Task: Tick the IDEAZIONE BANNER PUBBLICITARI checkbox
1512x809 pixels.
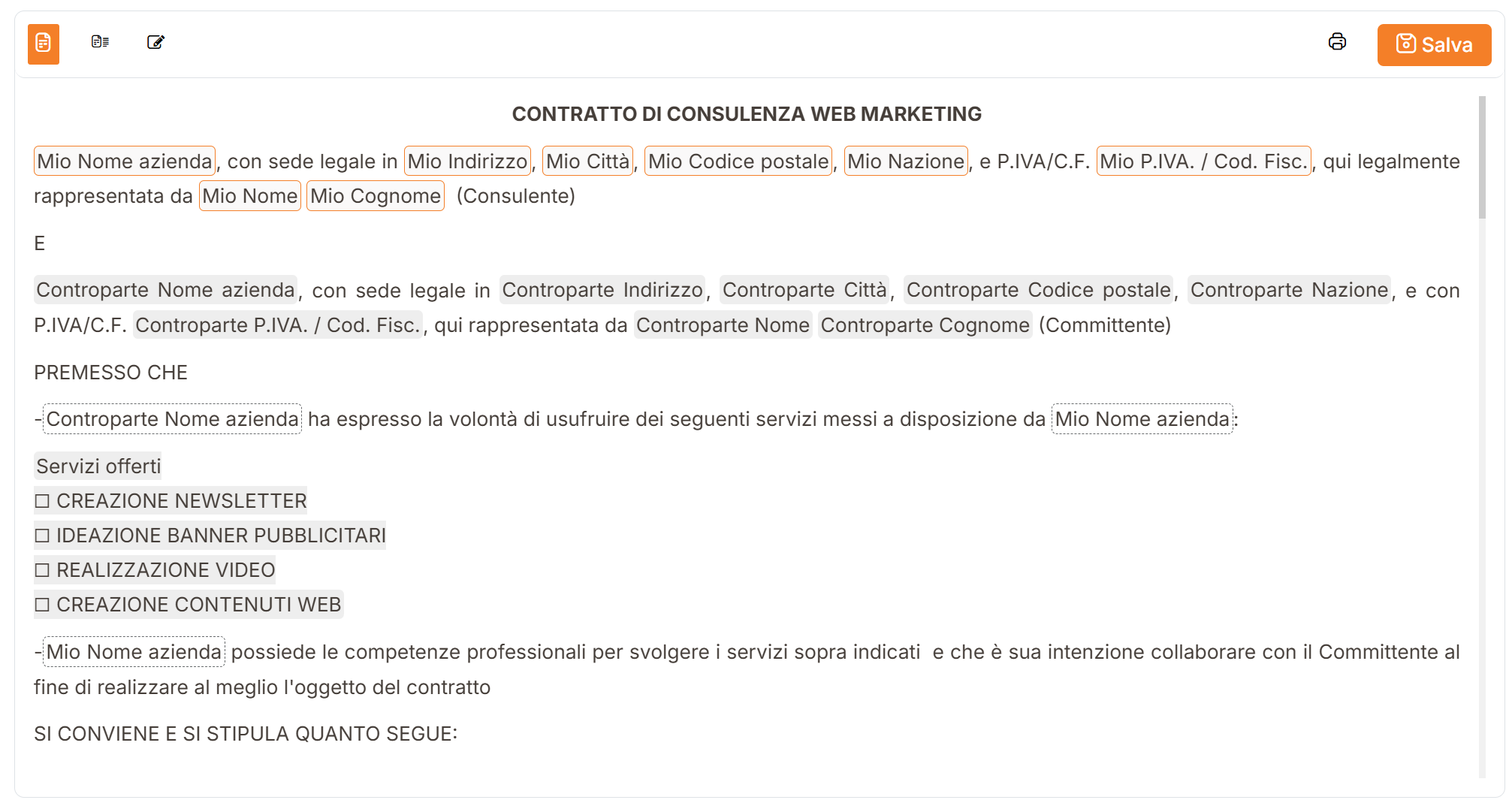Action: click(42, 536)
